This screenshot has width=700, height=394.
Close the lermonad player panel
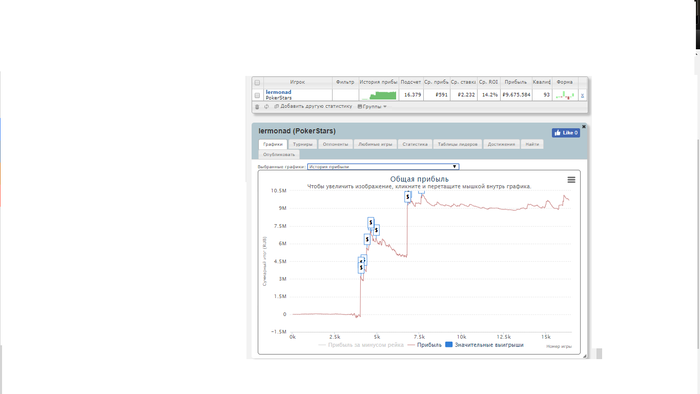coord(583,127)
